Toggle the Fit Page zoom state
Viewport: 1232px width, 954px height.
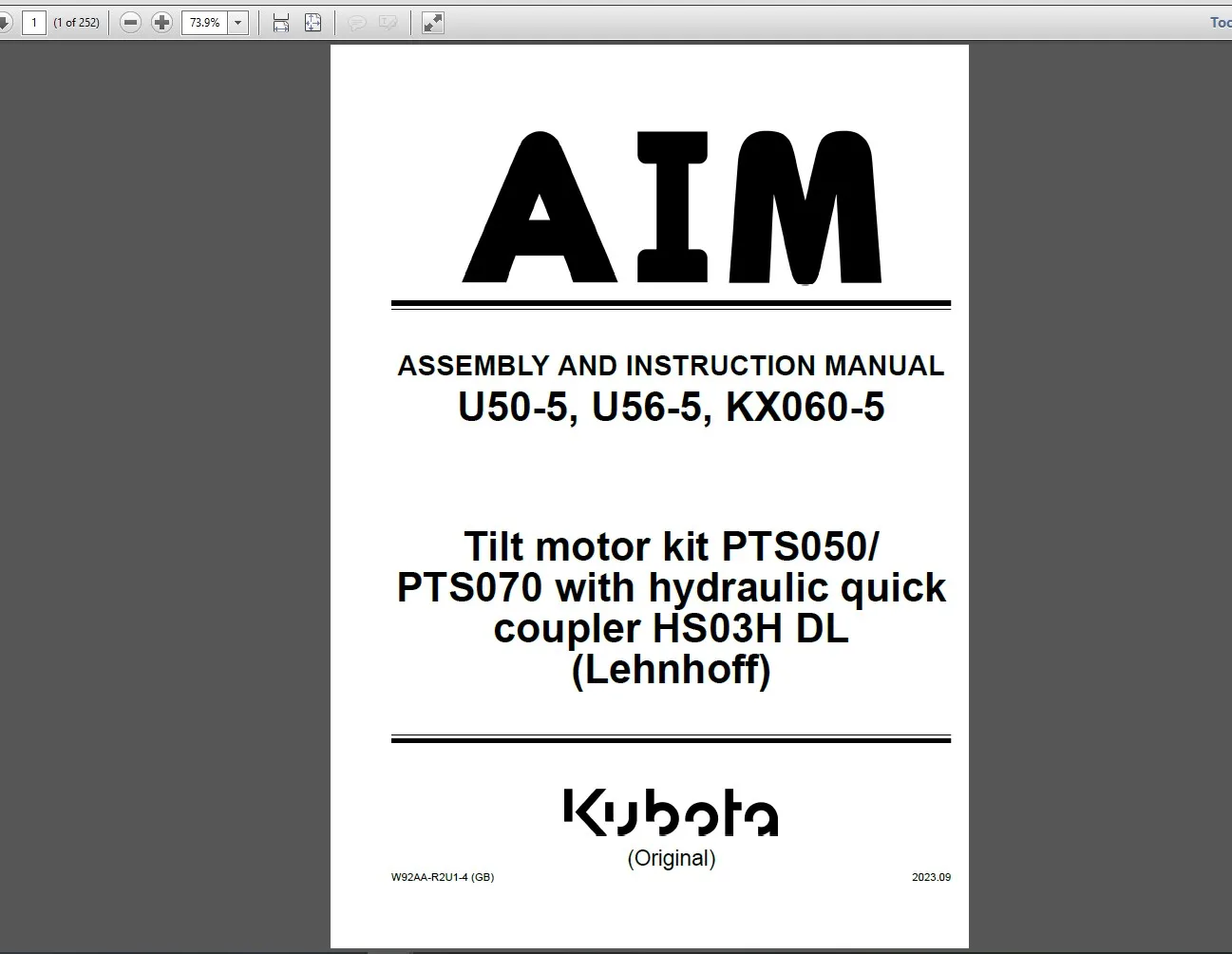click(x=313, y=22)
